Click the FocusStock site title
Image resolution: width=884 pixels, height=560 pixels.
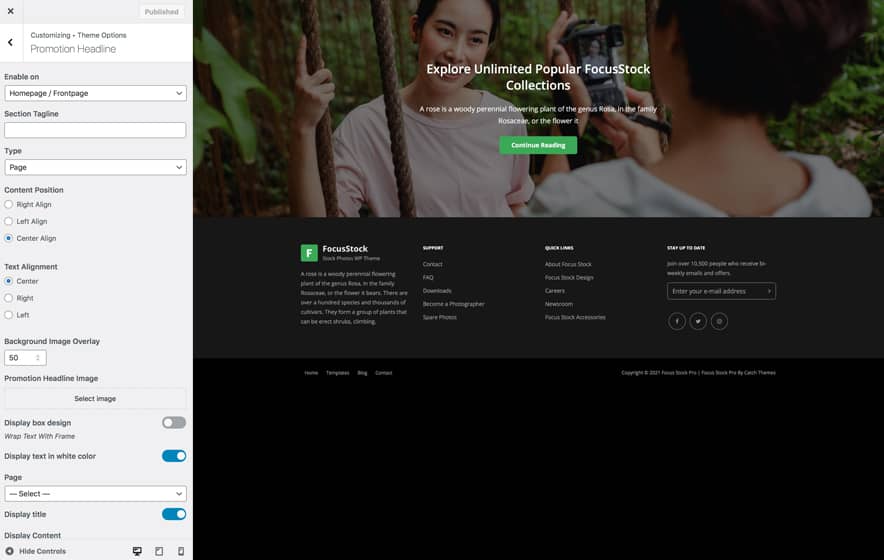[x=345, y=249]
